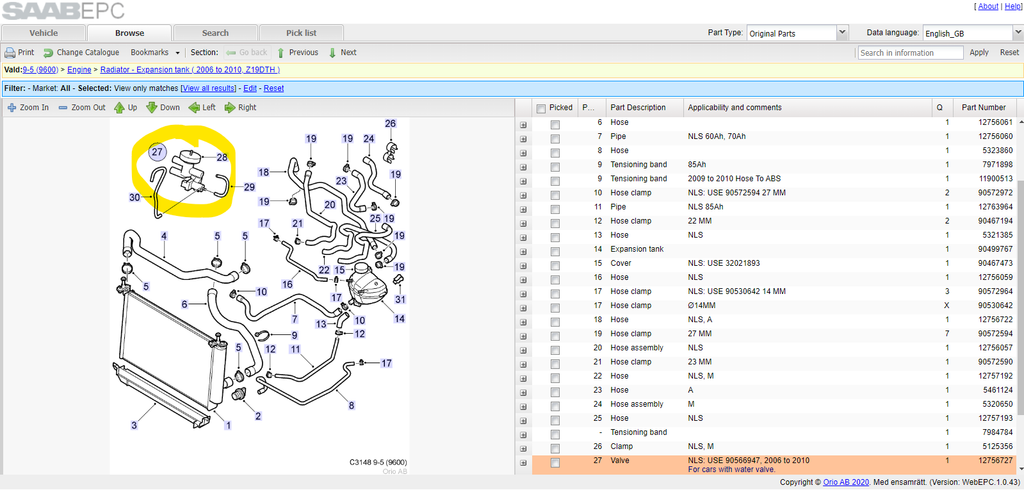Click the Search in information field
Viewport: 1024px width, 490px height.
pos(910,53)
